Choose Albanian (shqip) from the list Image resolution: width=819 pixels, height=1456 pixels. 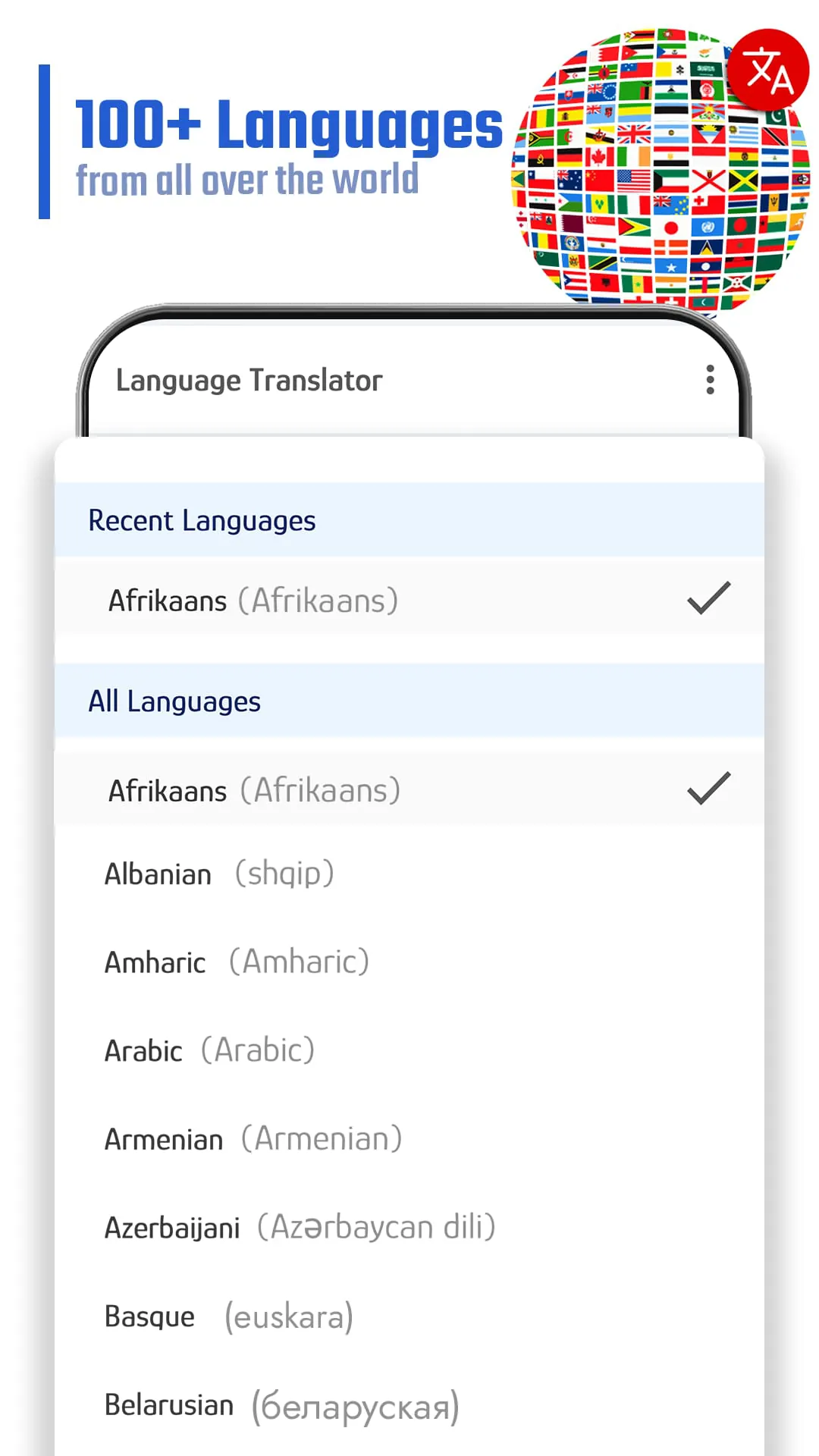(219, 873)
